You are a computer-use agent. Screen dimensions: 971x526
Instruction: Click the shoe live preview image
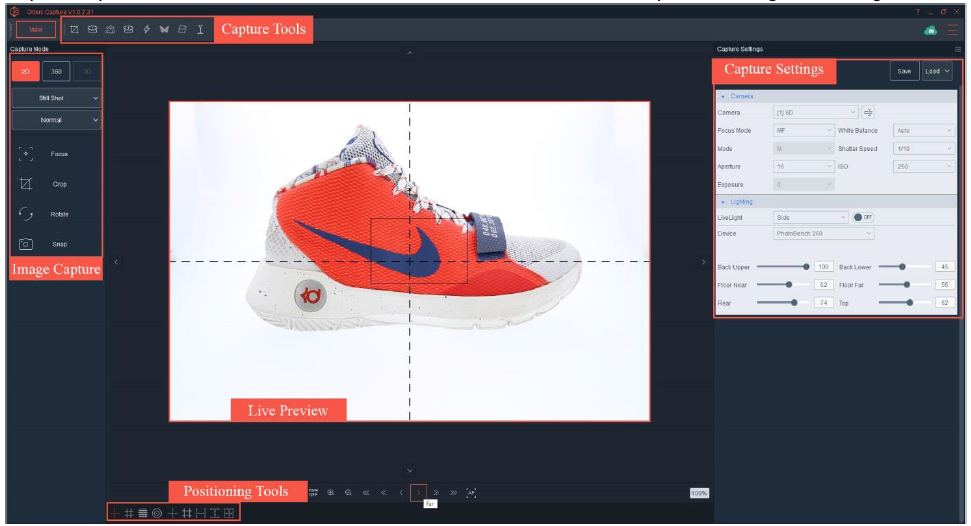click(409, 261)
